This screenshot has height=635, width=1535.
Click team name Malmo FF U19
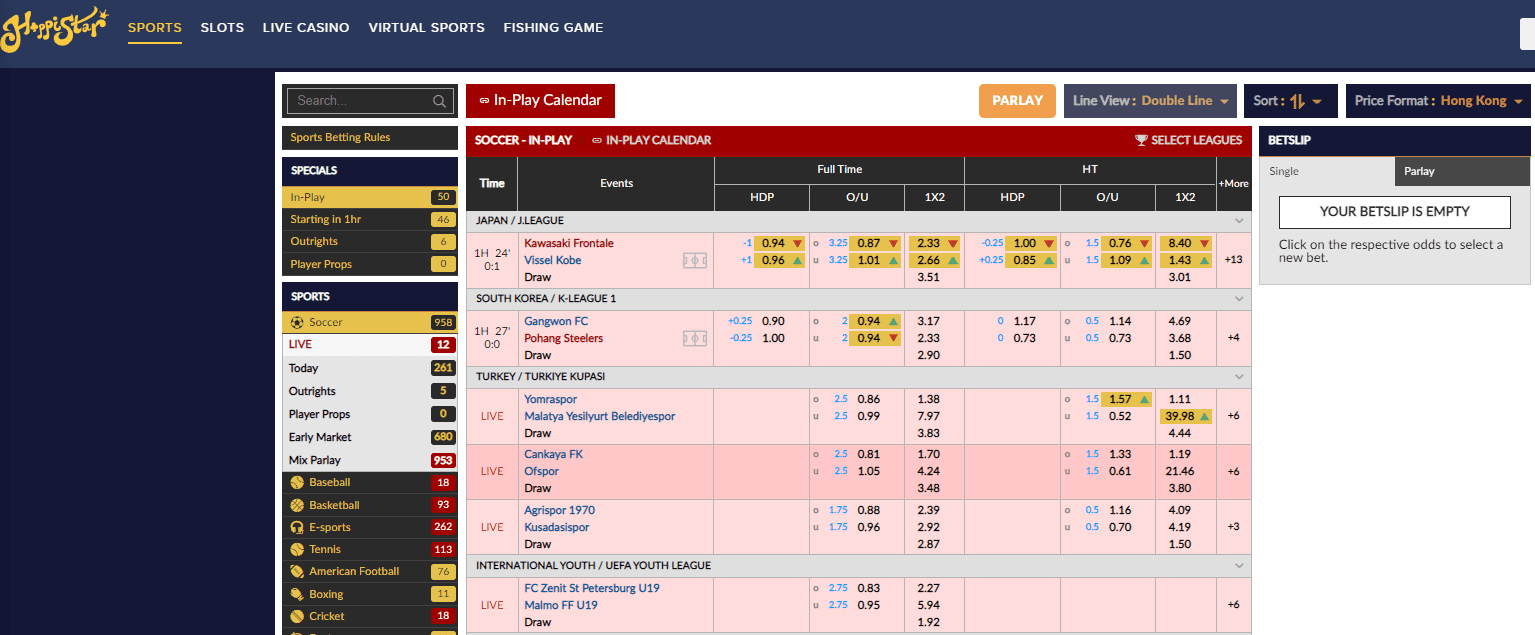(561, 605)
